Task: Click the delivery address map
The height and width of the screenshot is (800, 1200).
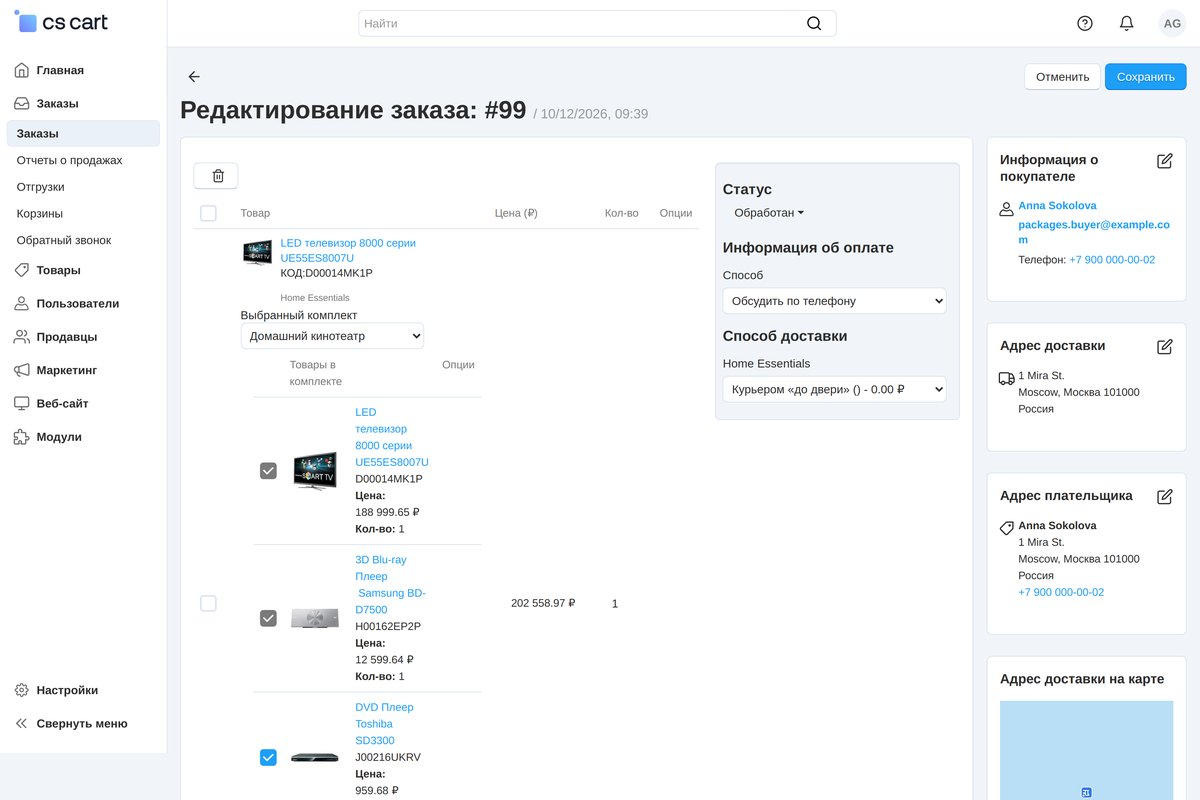Action: (1086, 750)
